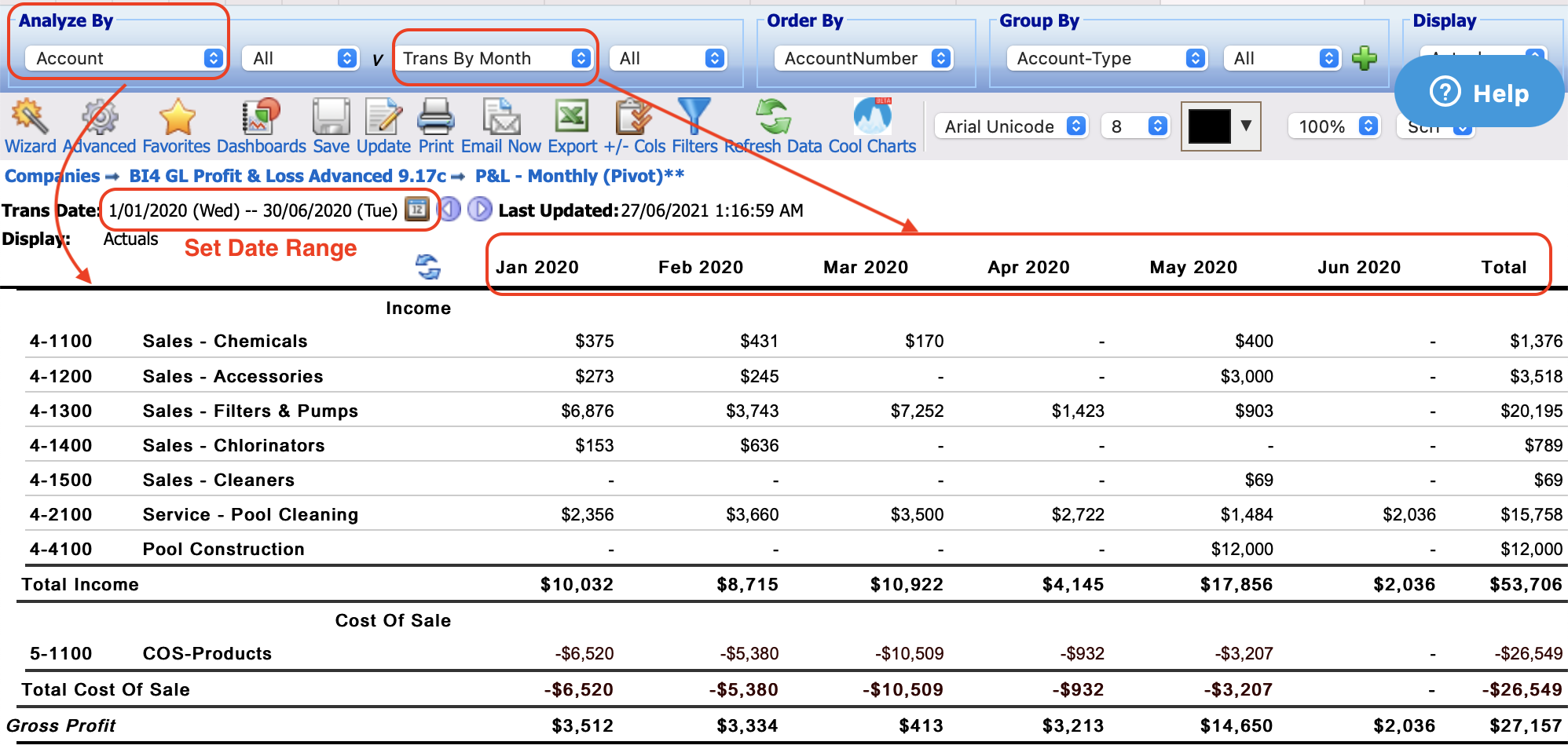Image resolution: width=1568 pixels, height=749 pixels.
Task: Select the Sales - Chemicals row
Action: (x=795, y=341)
